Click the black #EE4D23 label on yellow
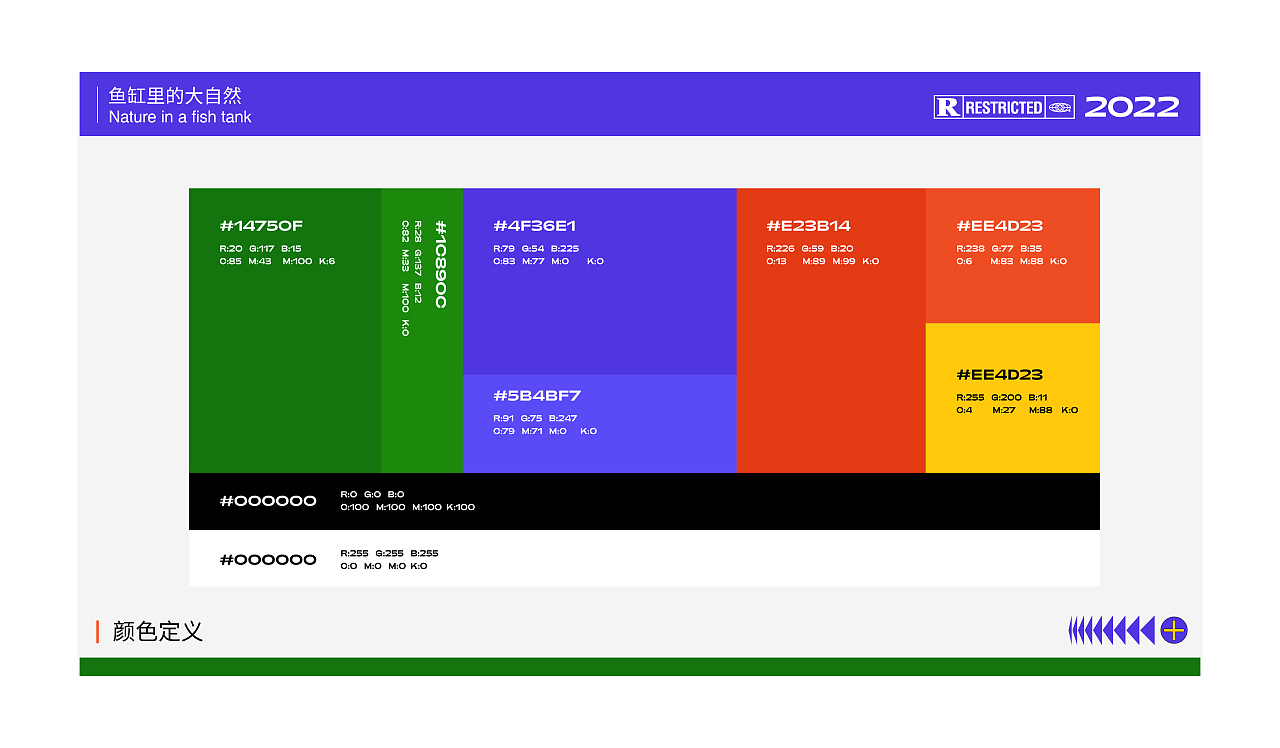This screenshot has height=748, width=1280. pyautogui.click(x=999, y=374)
